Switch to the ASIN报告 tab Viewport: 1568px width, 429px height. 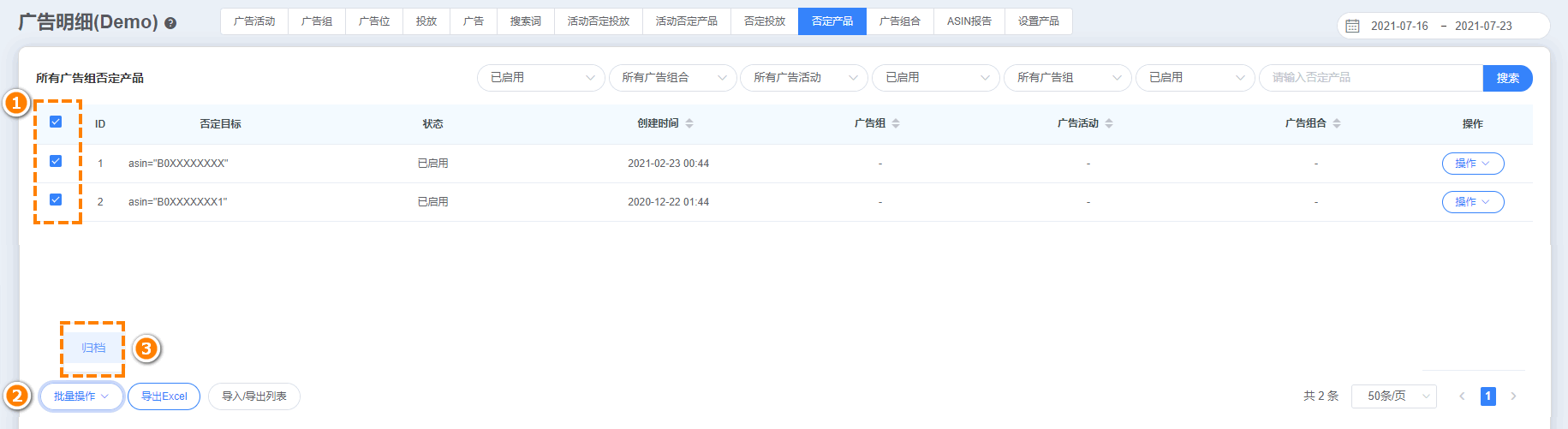[x=969, y=21]
